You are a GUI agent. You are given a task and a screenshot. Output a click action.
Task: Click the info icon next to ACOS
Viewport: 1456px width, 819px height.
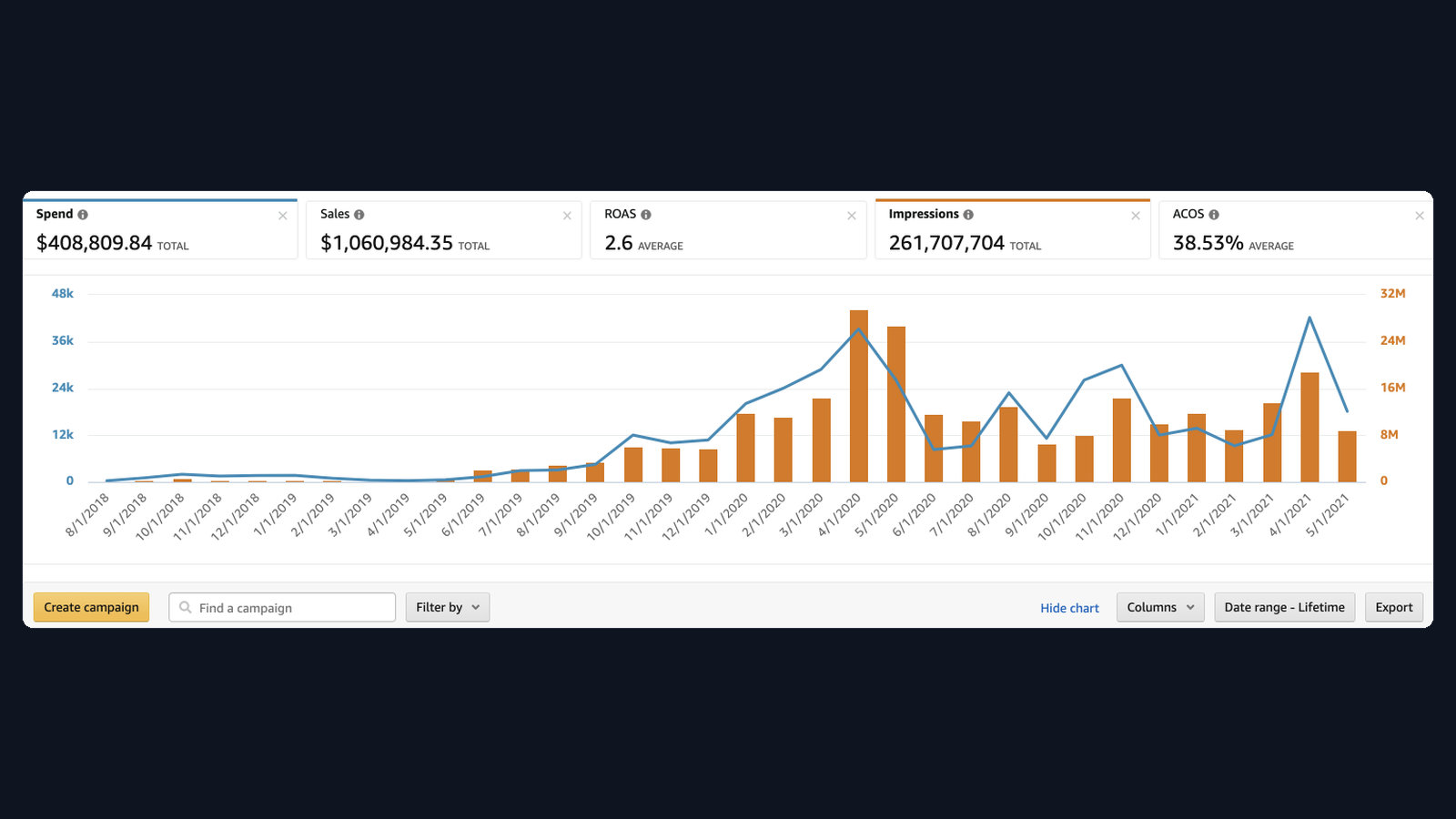pyautogui.click(x=1214, y=215)
